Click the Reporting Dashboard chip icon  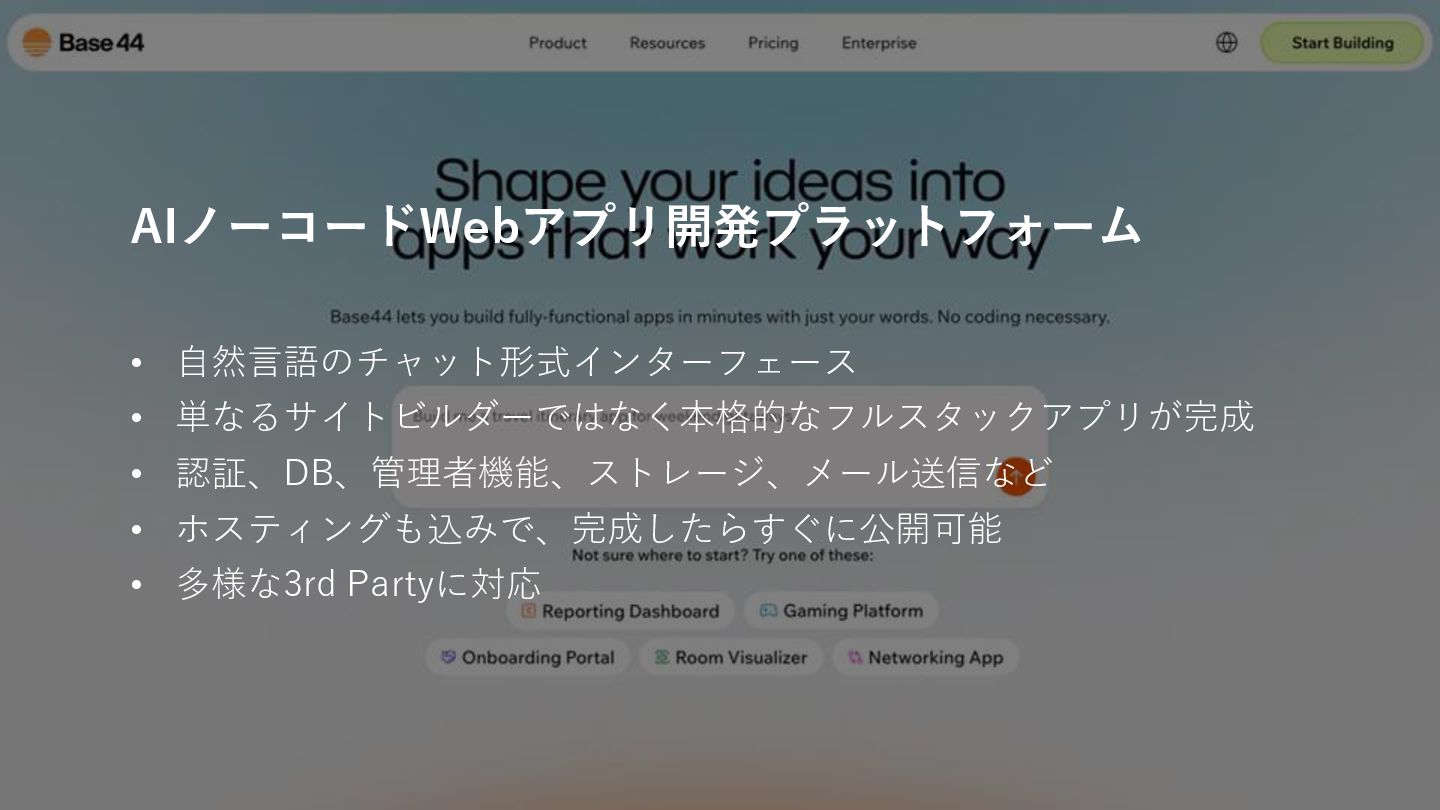[529, 611]
